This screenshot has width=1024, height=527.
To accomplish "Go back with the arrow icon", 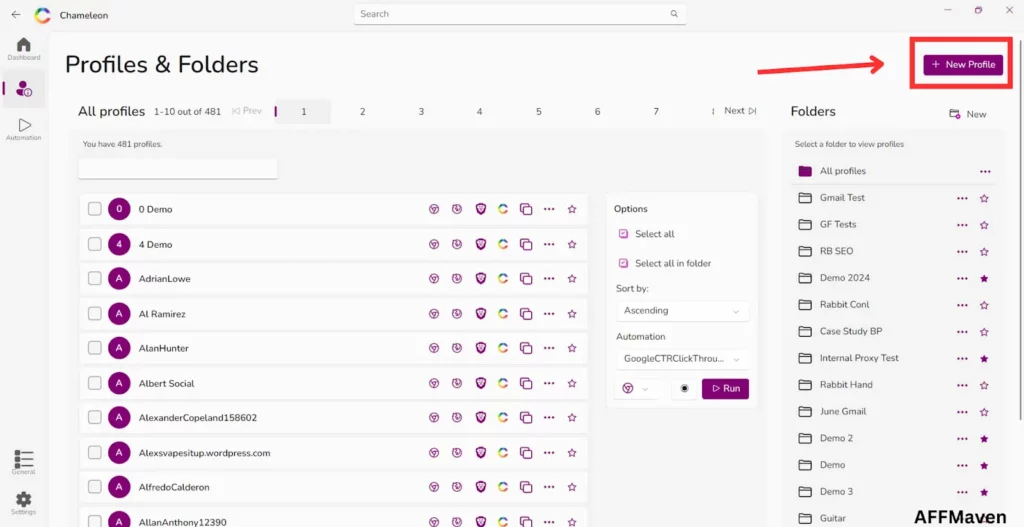I will coord(16,14).
